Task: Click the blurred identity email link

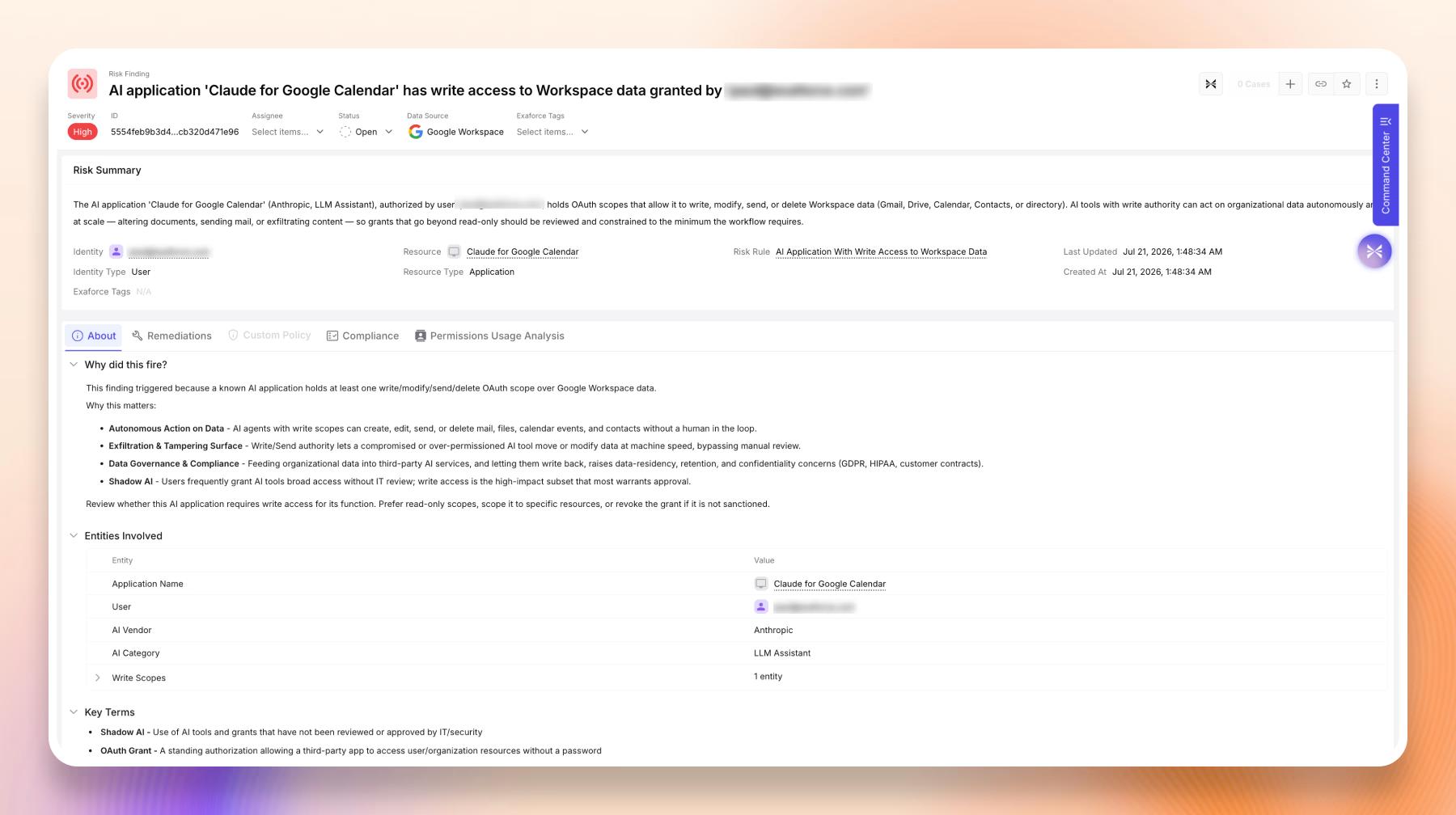Action: (168, 252)
